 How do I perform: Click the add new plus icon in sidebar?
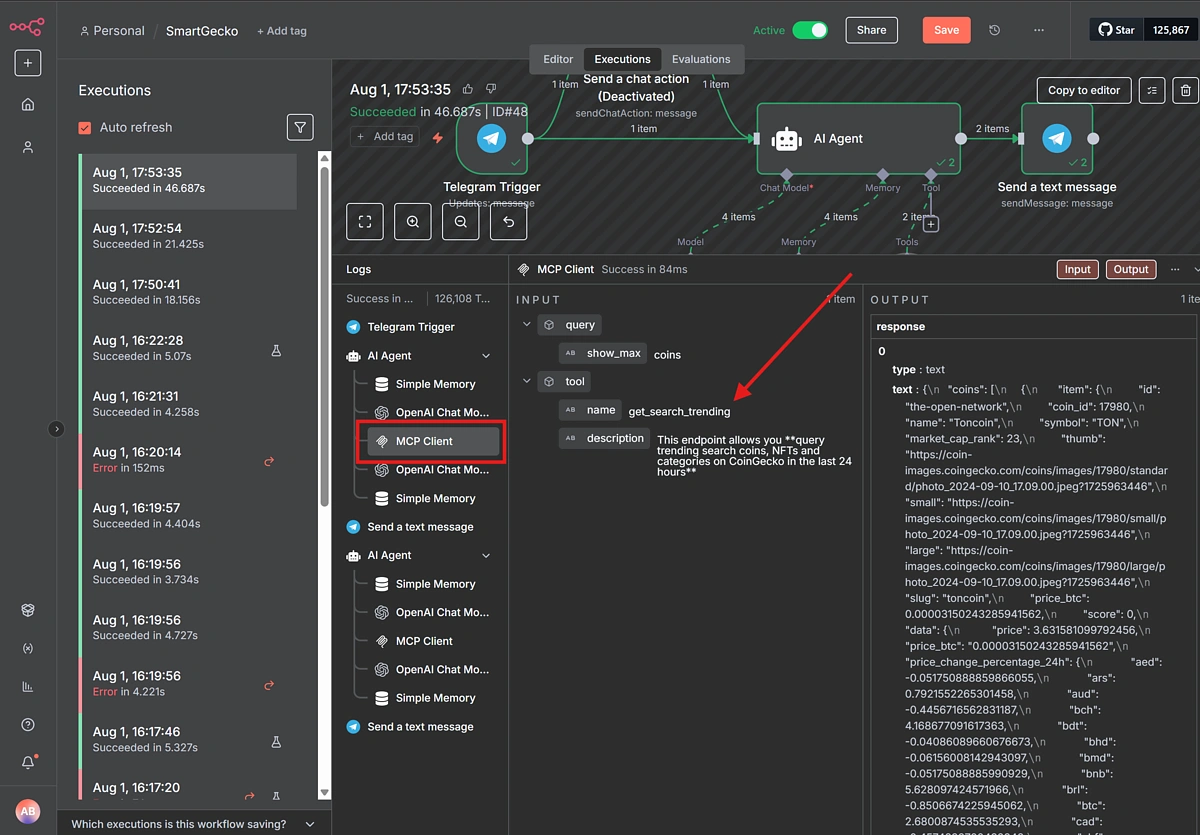tap(28, 62)
